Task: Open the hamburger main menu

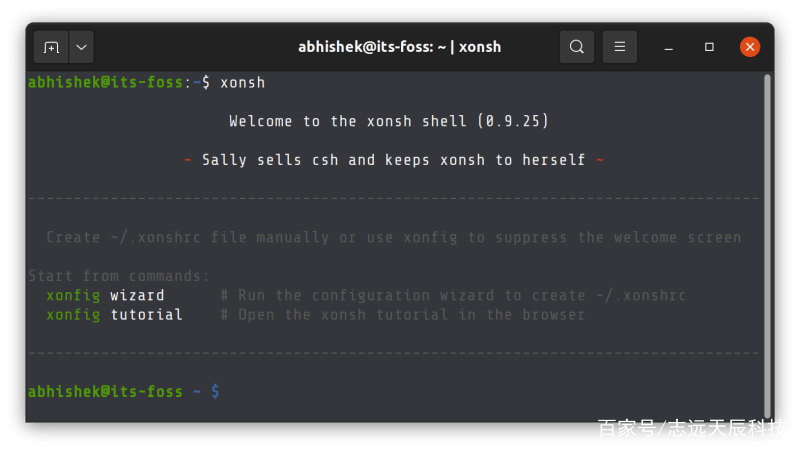Action: [x=619, y=47]
